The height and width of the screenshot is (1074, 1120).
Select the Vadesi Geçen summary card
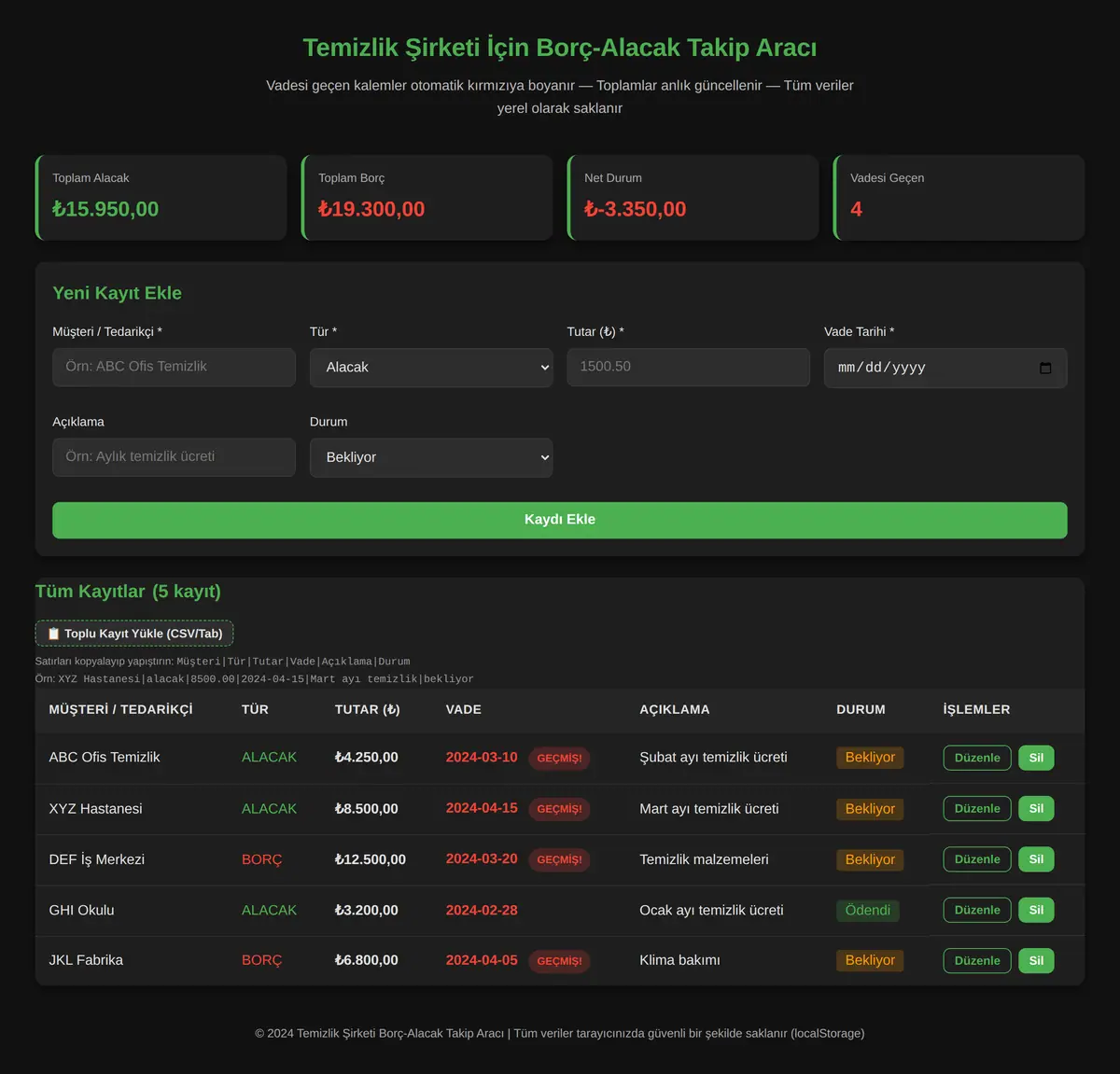[959, 198]
